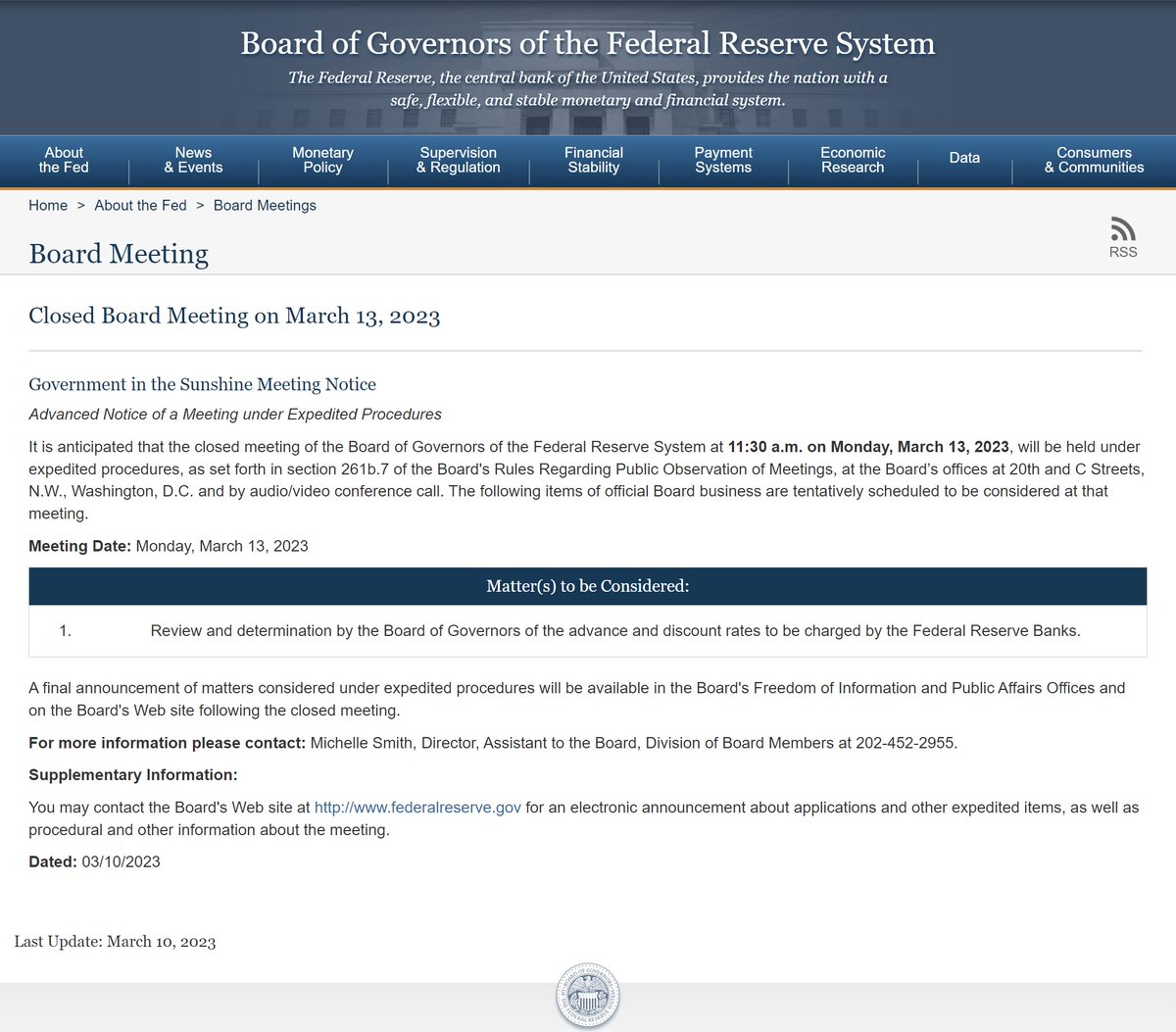Open the Data menu

[964, 158]
